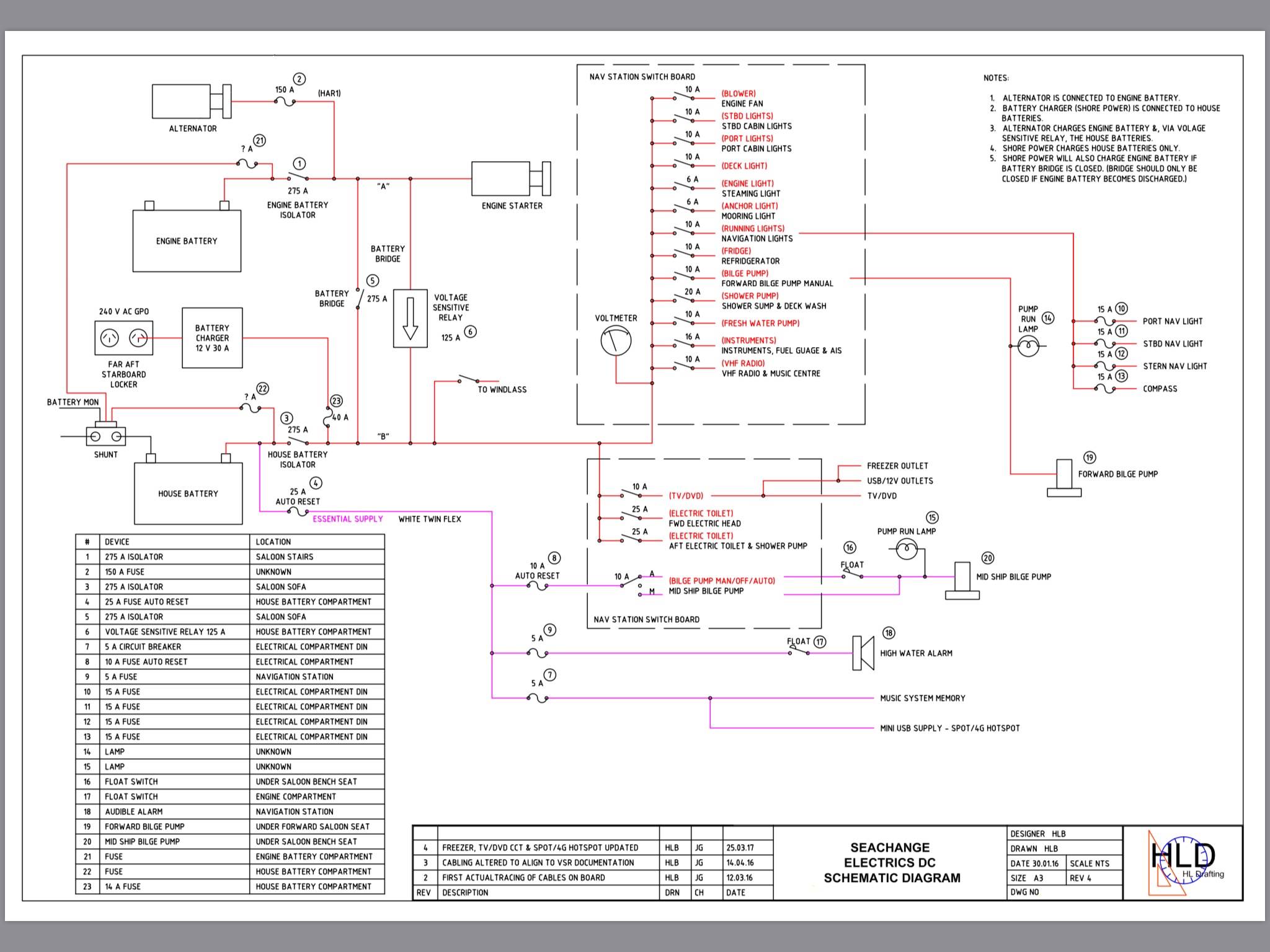Screen dimensions: 1270x952
Task: Select the voltage sensitive relay arrow box
Action: tap(410, 318)
